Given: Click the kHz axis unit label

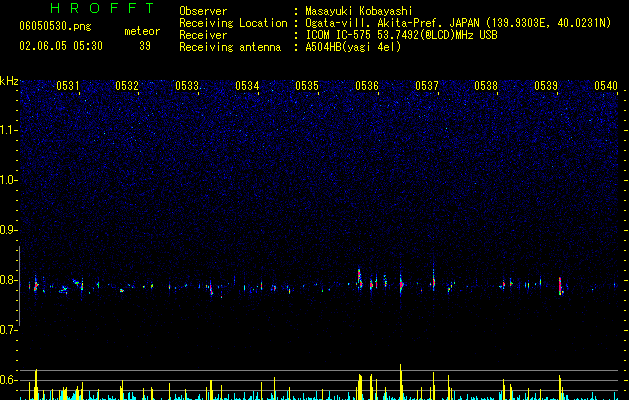Looking at the screenshot, I should [9, 81].
